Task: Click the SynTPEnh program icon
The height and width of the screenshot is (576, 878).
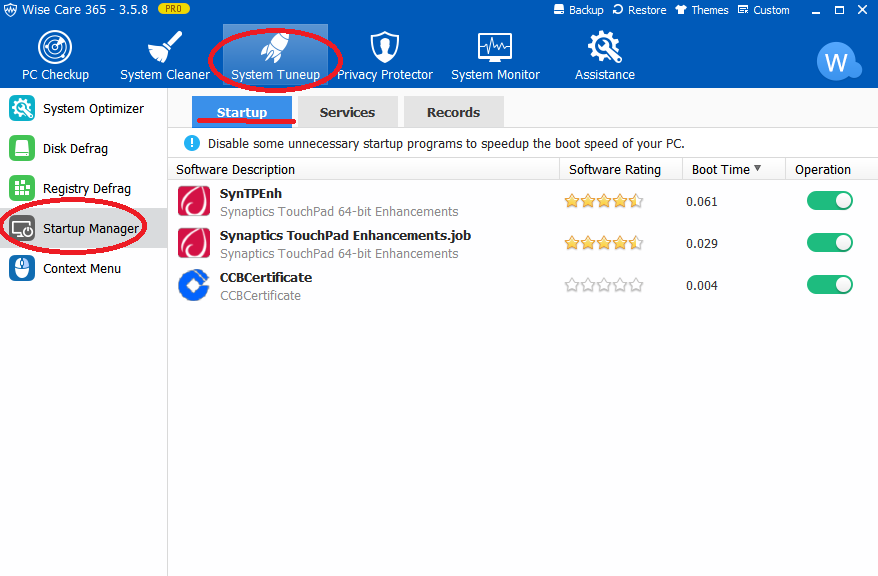Action: tap(194, 201)
